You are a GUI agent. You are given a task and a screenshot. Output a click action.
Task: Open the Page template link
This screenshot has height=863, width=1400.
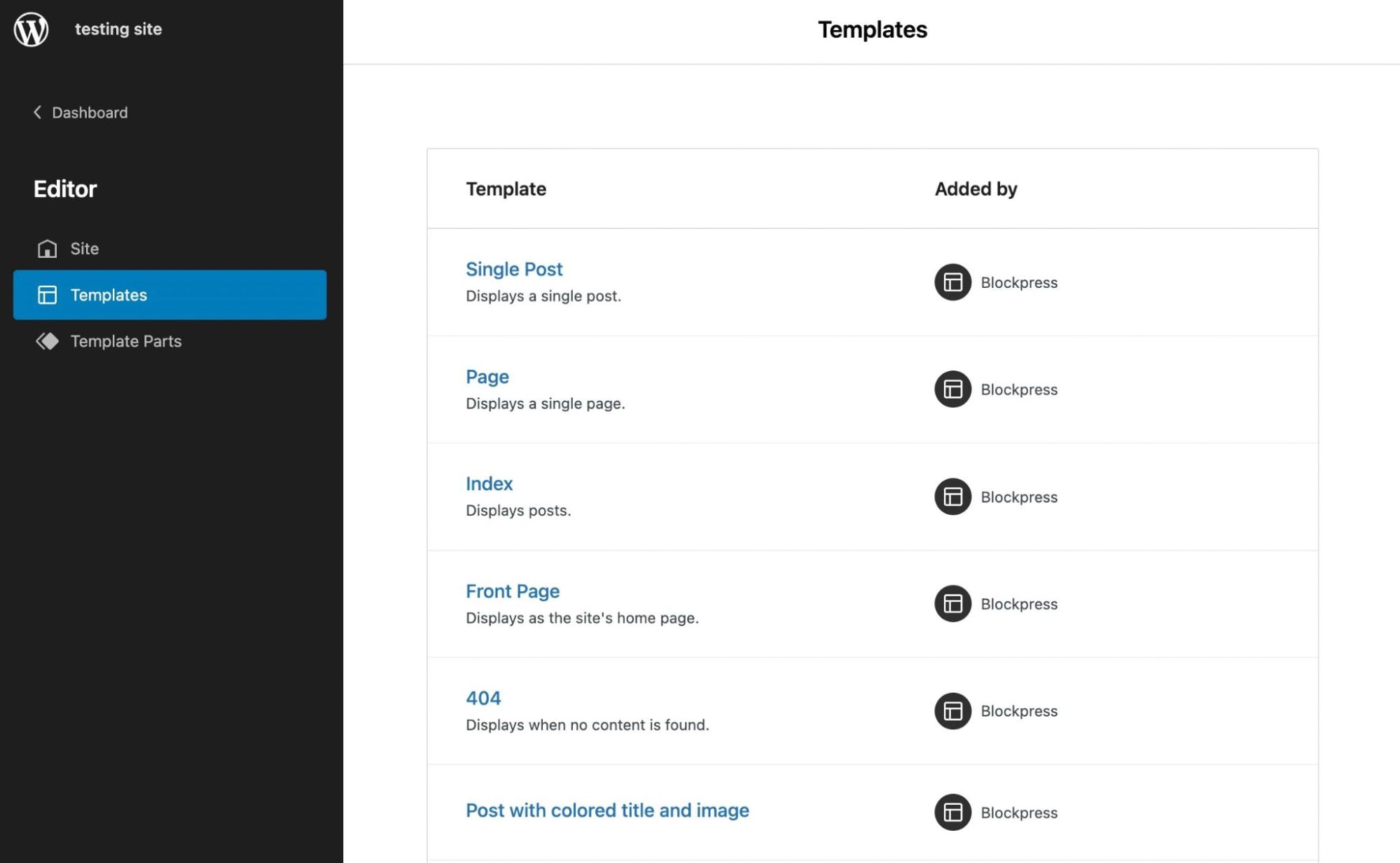(x=487, y=377)
